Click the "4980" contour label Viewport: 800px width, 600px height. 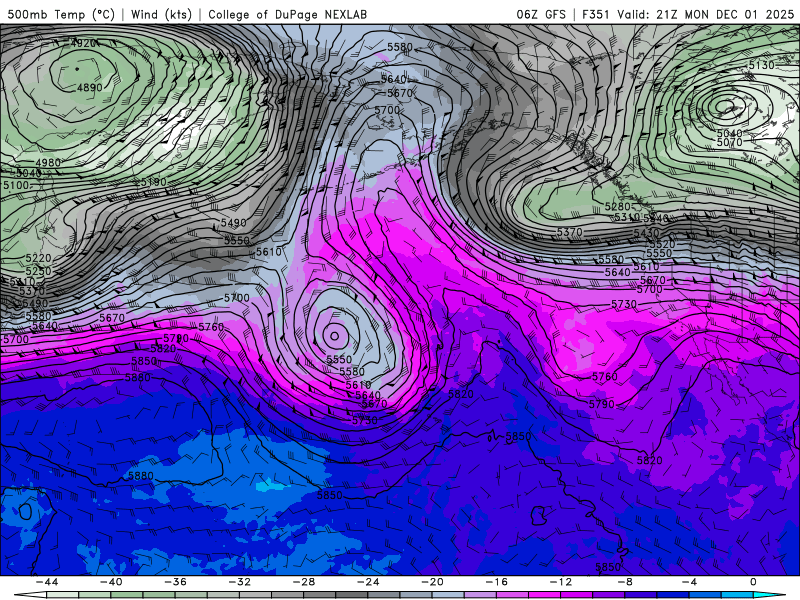pos(48,163)
